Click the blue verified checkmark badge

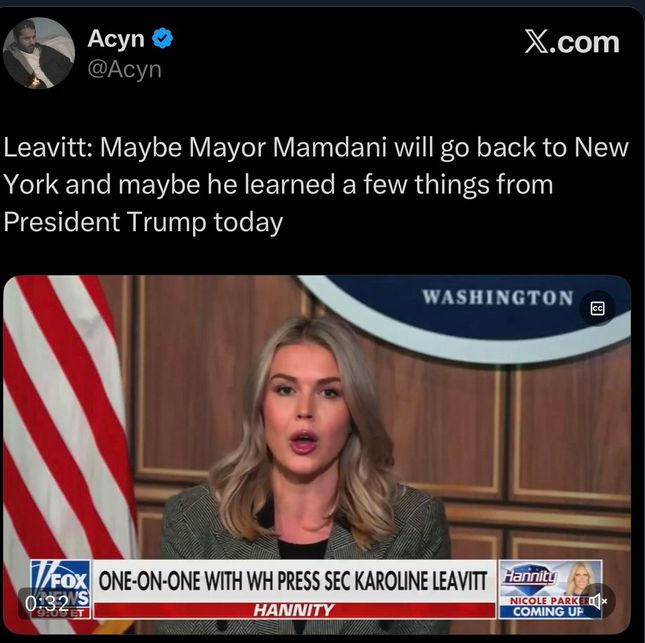tap(162, 39)
